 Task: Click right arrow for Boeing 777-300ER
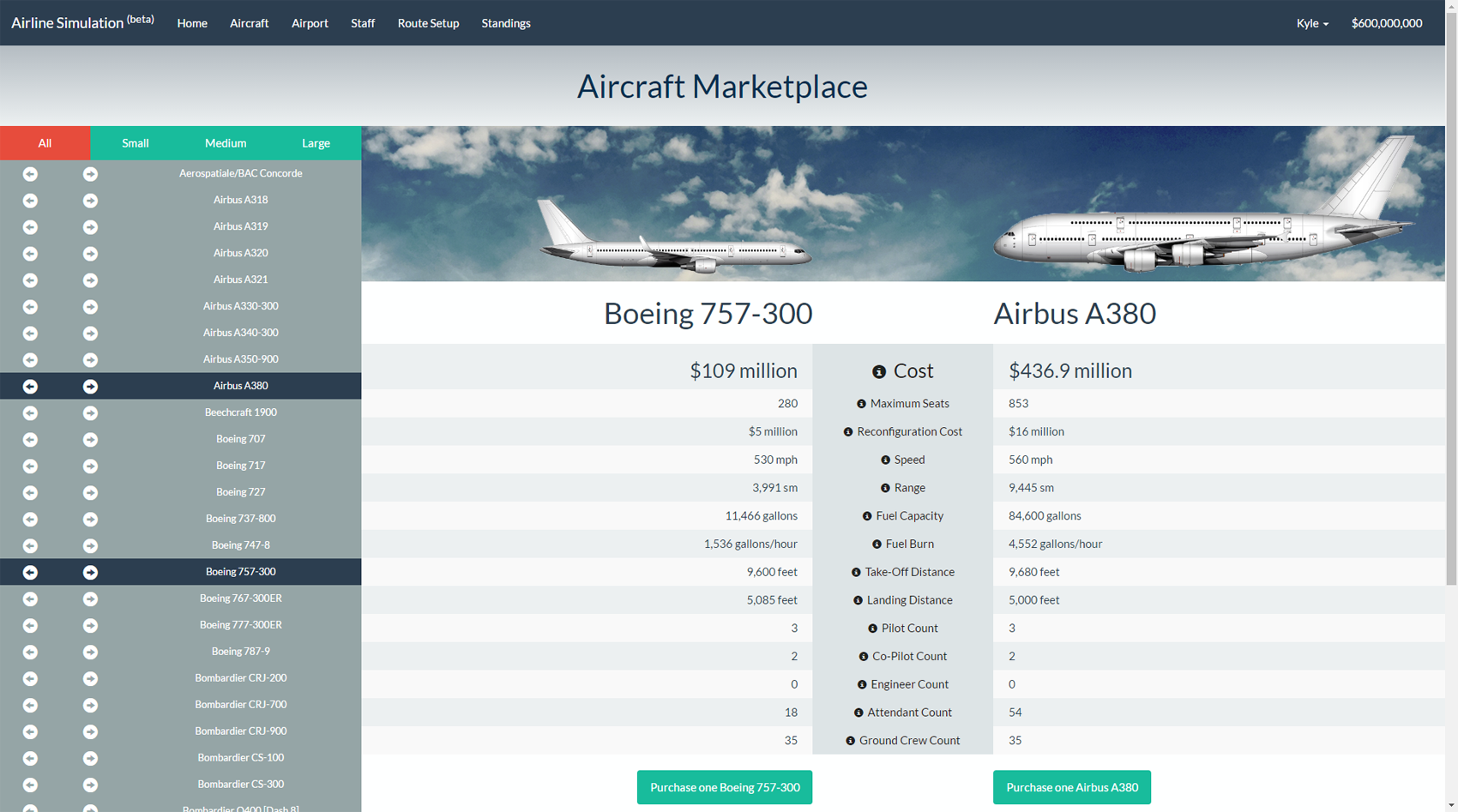point(90,626)
